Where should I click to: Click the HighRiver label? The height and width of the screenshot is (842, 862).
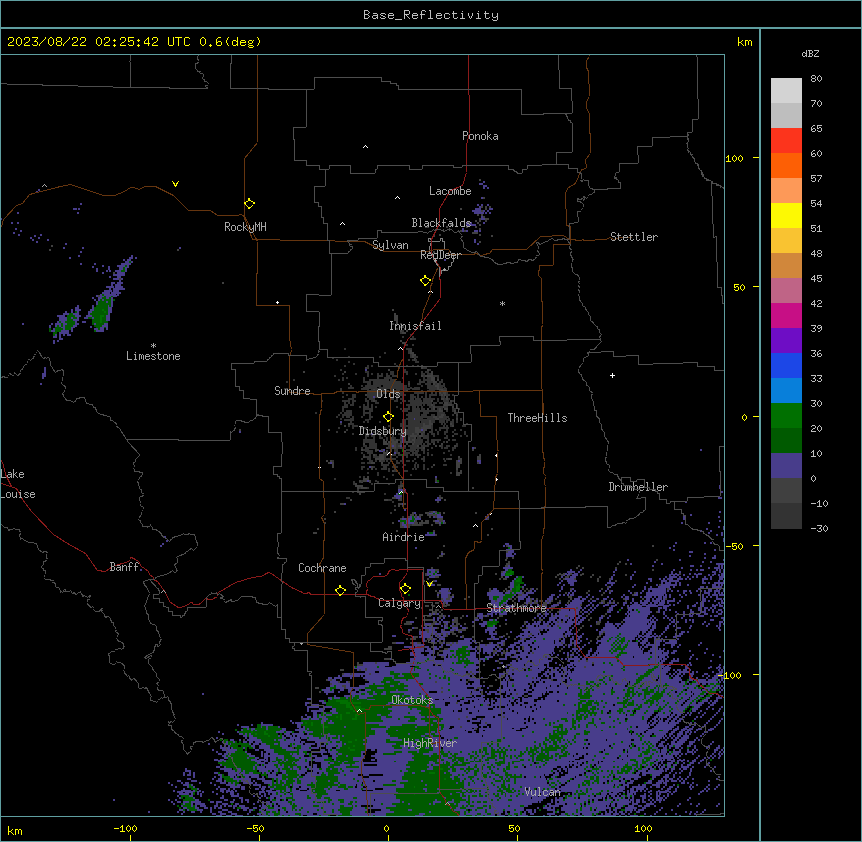point(430,743)
